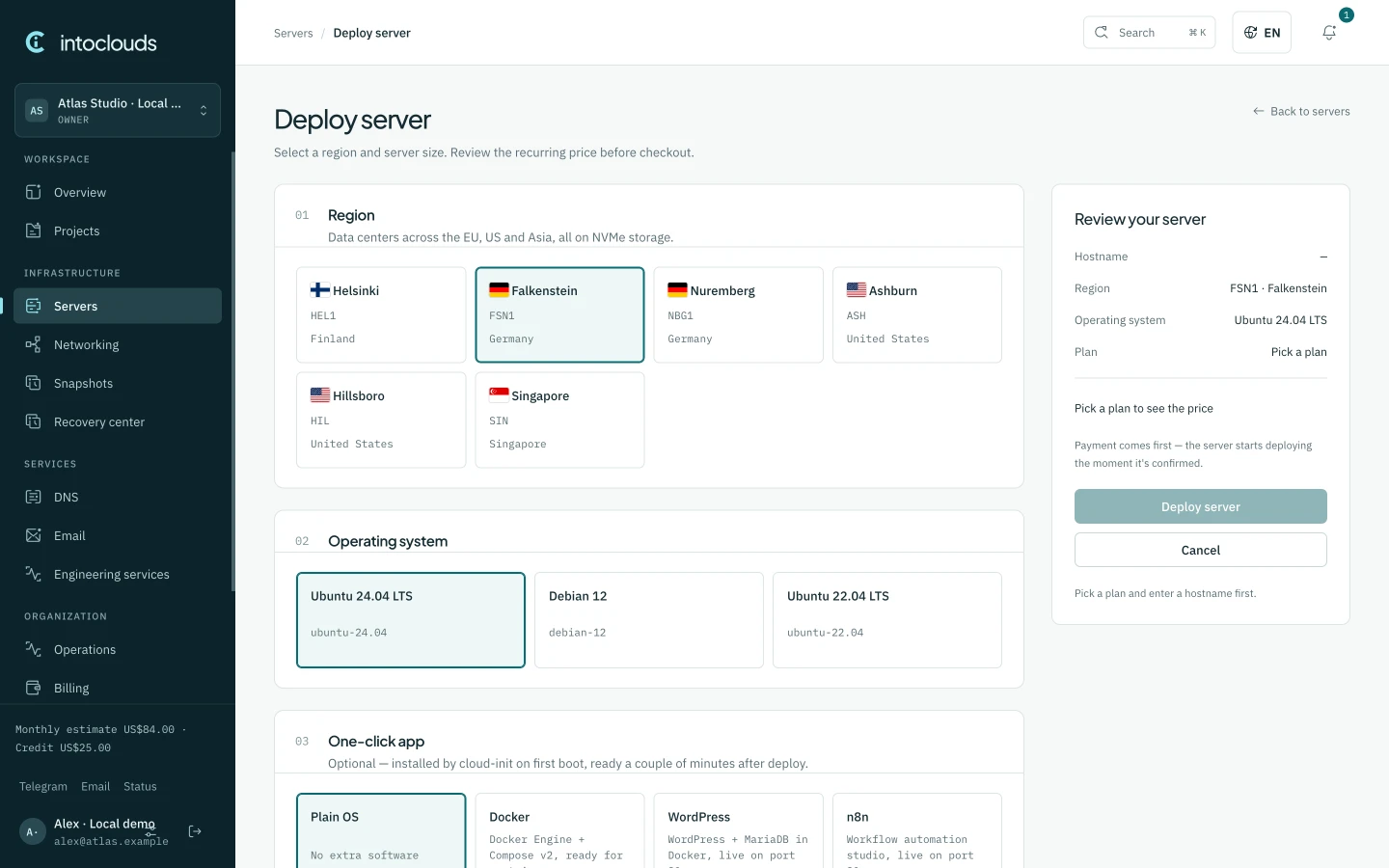
Task: Click the FSN1 · Falkenstein summary value
Action: tap(1278, 288)
